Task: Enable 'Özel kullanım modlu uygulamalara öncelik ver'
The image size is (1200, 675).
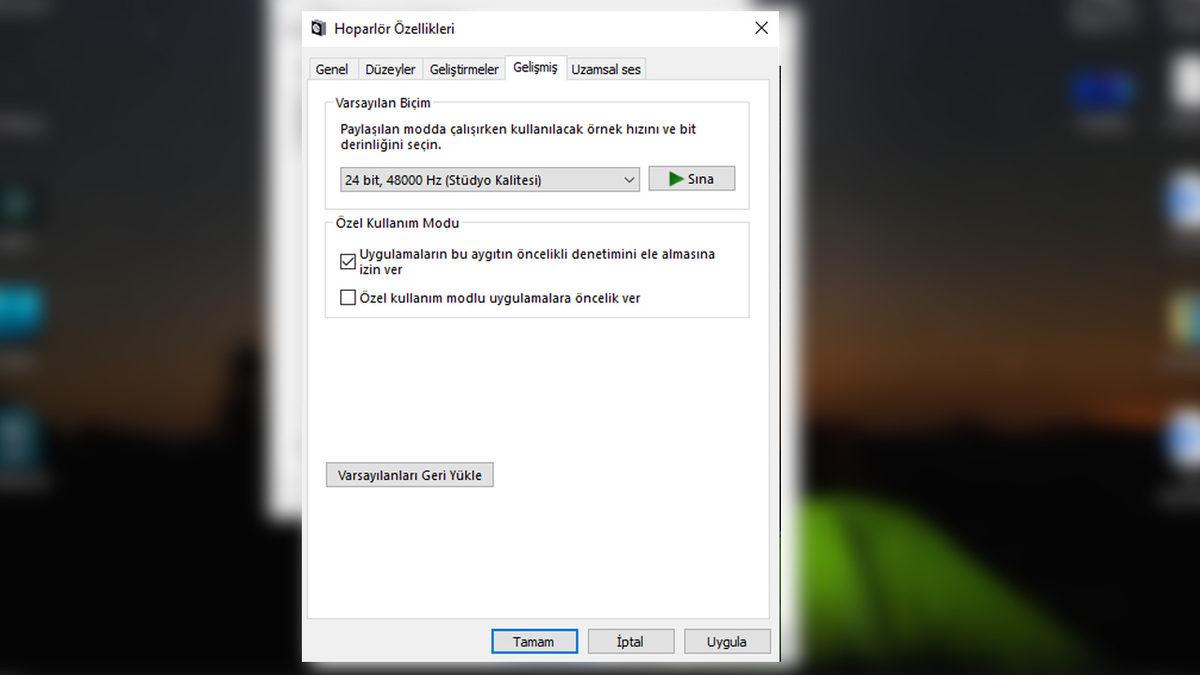Action: pyautogui.click(x=348, y=297)
